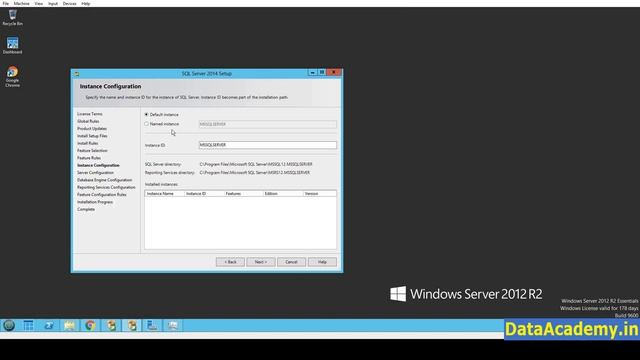Click the Reporting Services directory path text
The width and height of the screenshot is (640, 360).
coord(255,173)
